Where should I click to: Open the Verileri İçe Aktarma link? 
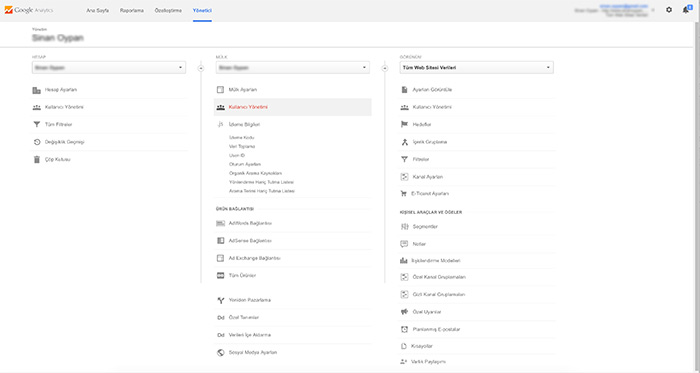coord(250,335)
